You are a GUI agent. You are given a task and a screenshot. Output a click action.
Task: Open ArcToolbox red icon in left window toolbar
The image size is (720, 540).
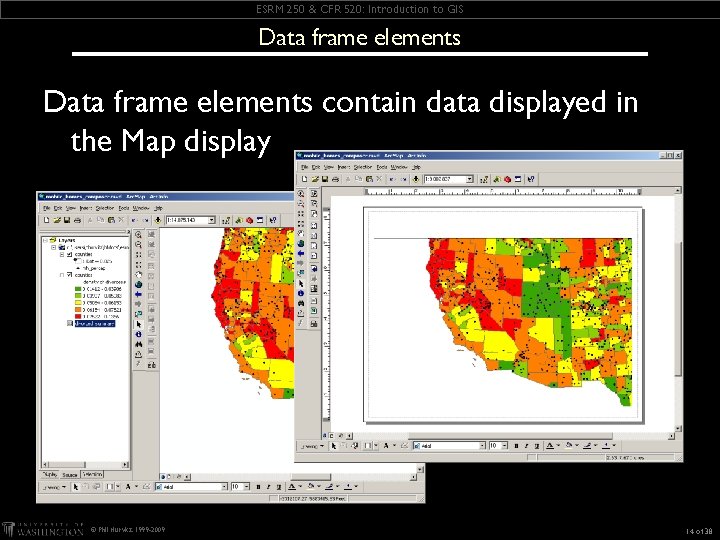pyautogui.click(x=249, y=220)
